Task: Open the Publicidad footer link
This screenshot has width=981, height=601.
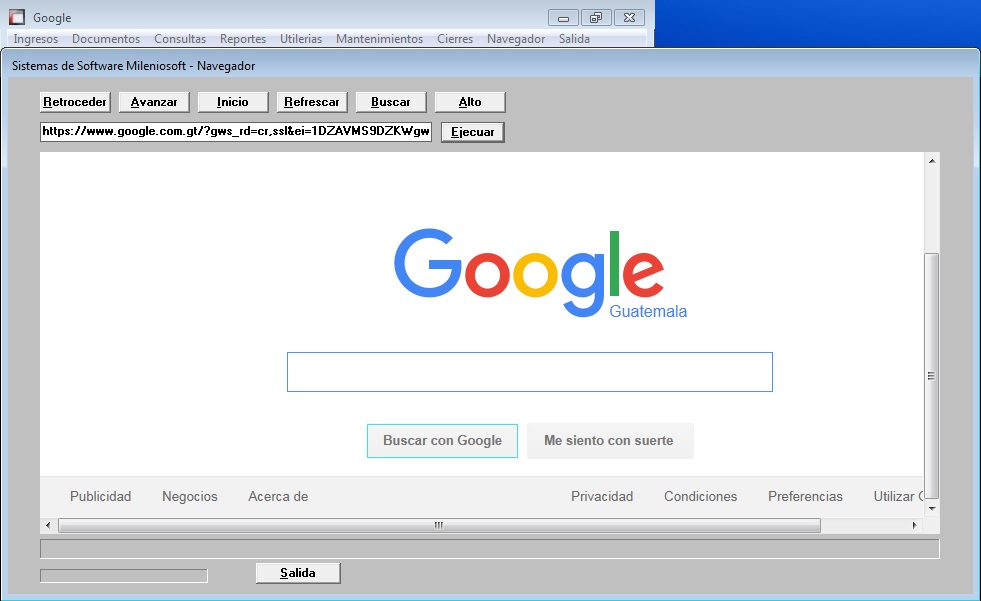Action: coord(101,497)
